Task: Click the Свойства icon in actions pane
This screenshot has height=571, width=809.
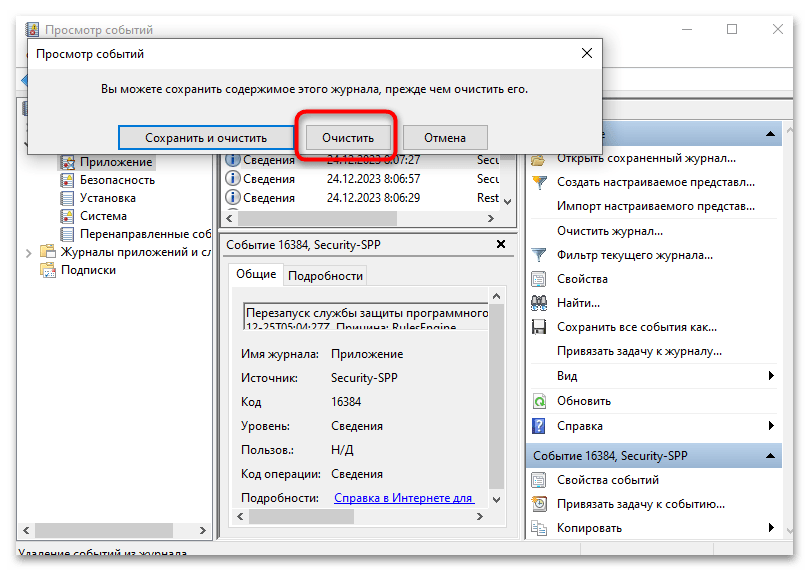Action: (x=539, y=279)
